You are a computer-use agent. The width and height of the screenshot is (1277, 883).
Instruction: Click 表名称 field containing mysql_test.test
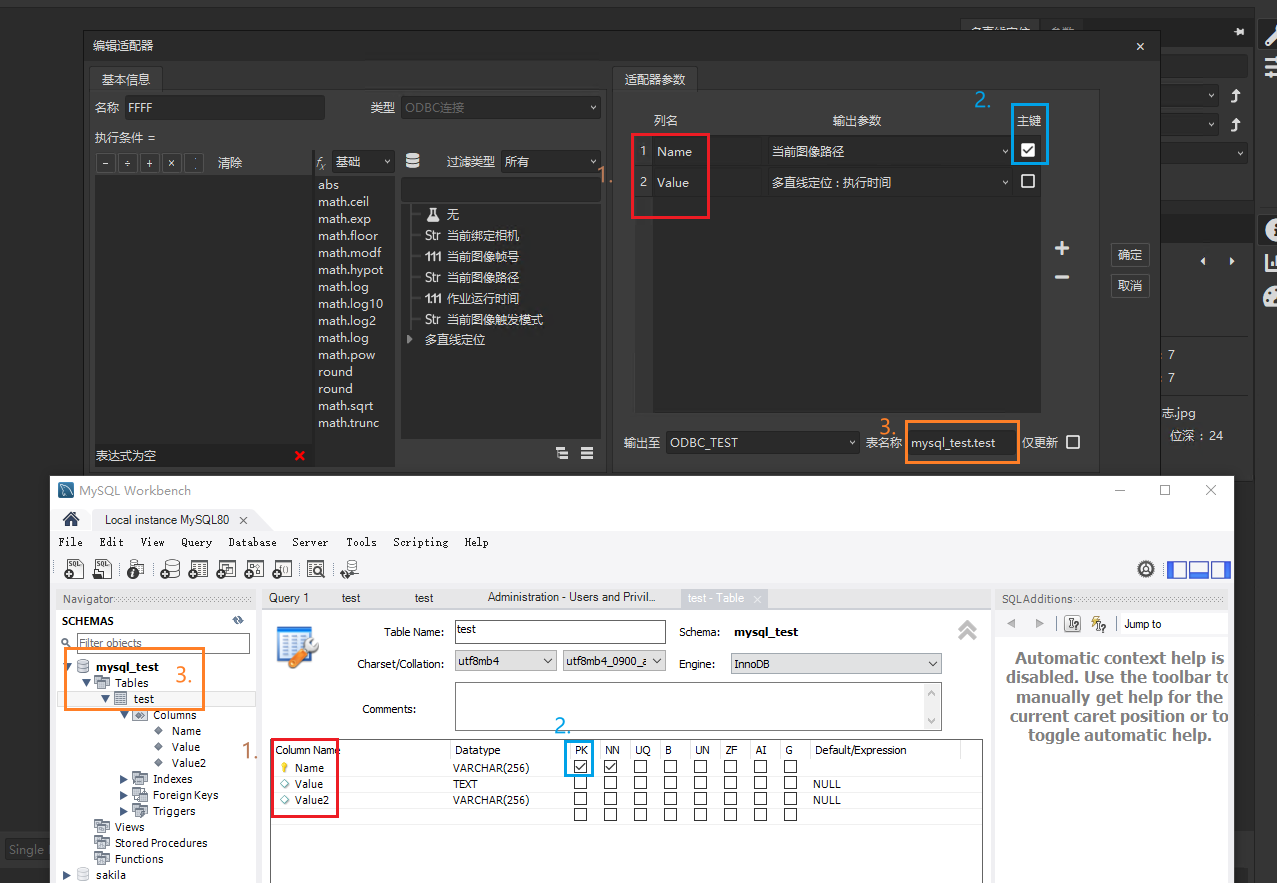point(961,442)
